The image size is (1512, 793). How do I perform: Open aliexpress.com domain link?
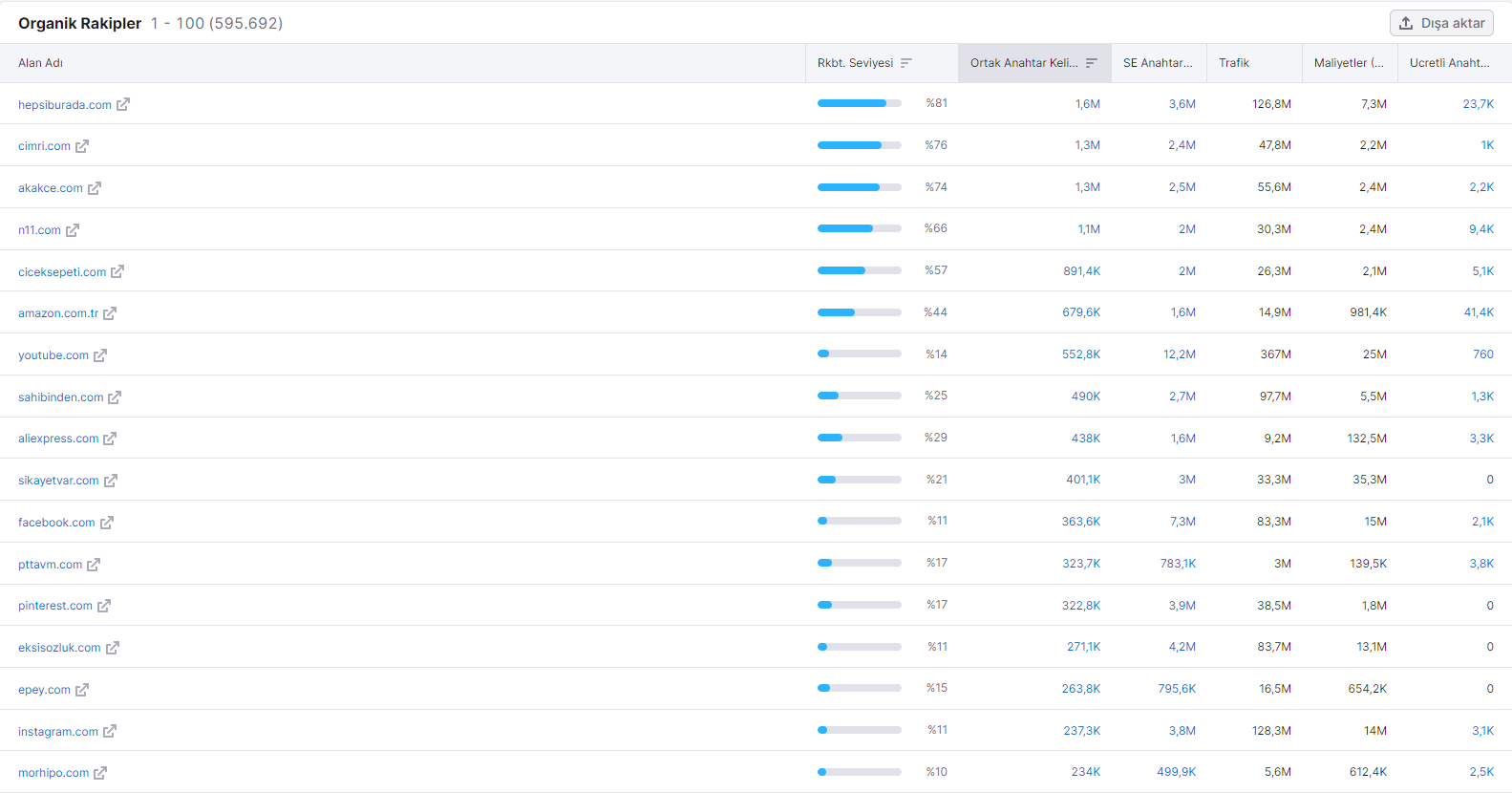[x=58, y=439]
